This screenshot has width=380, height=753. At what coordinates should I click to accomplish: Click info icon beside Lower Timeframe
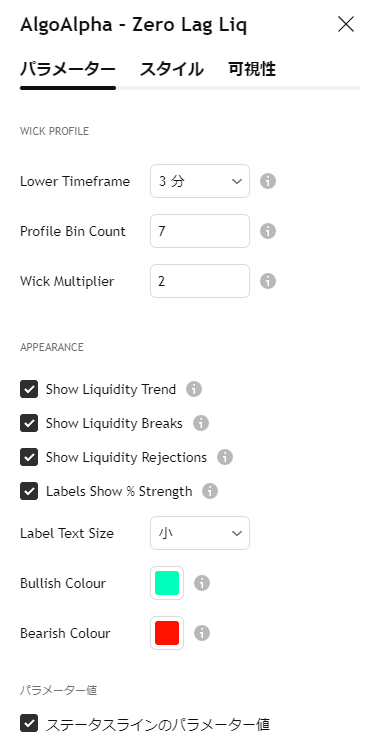(268, 182)
